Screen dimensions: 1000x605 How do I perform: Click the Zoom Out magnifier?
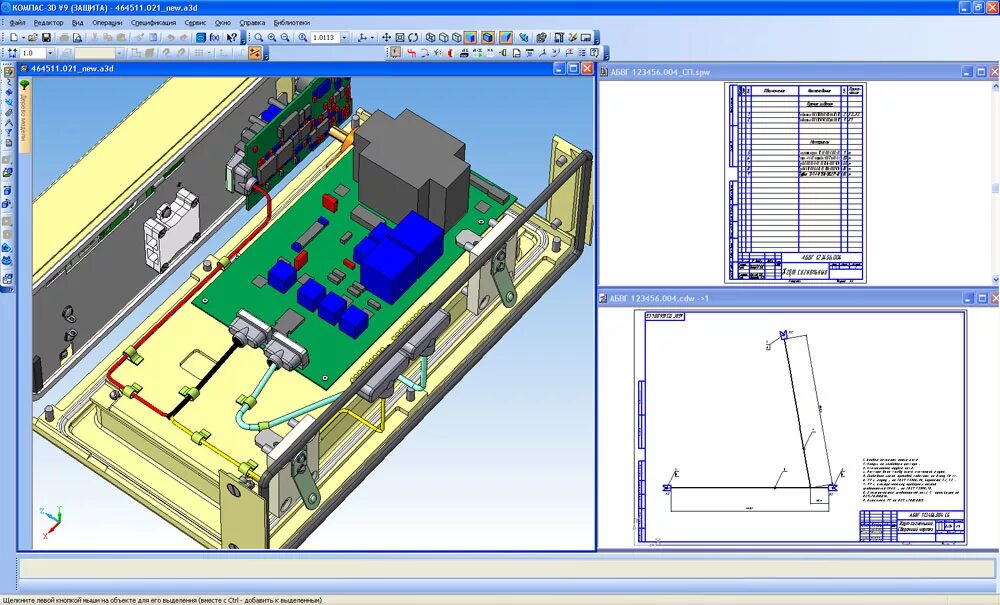pyautogui.click(x=285, y=38)
